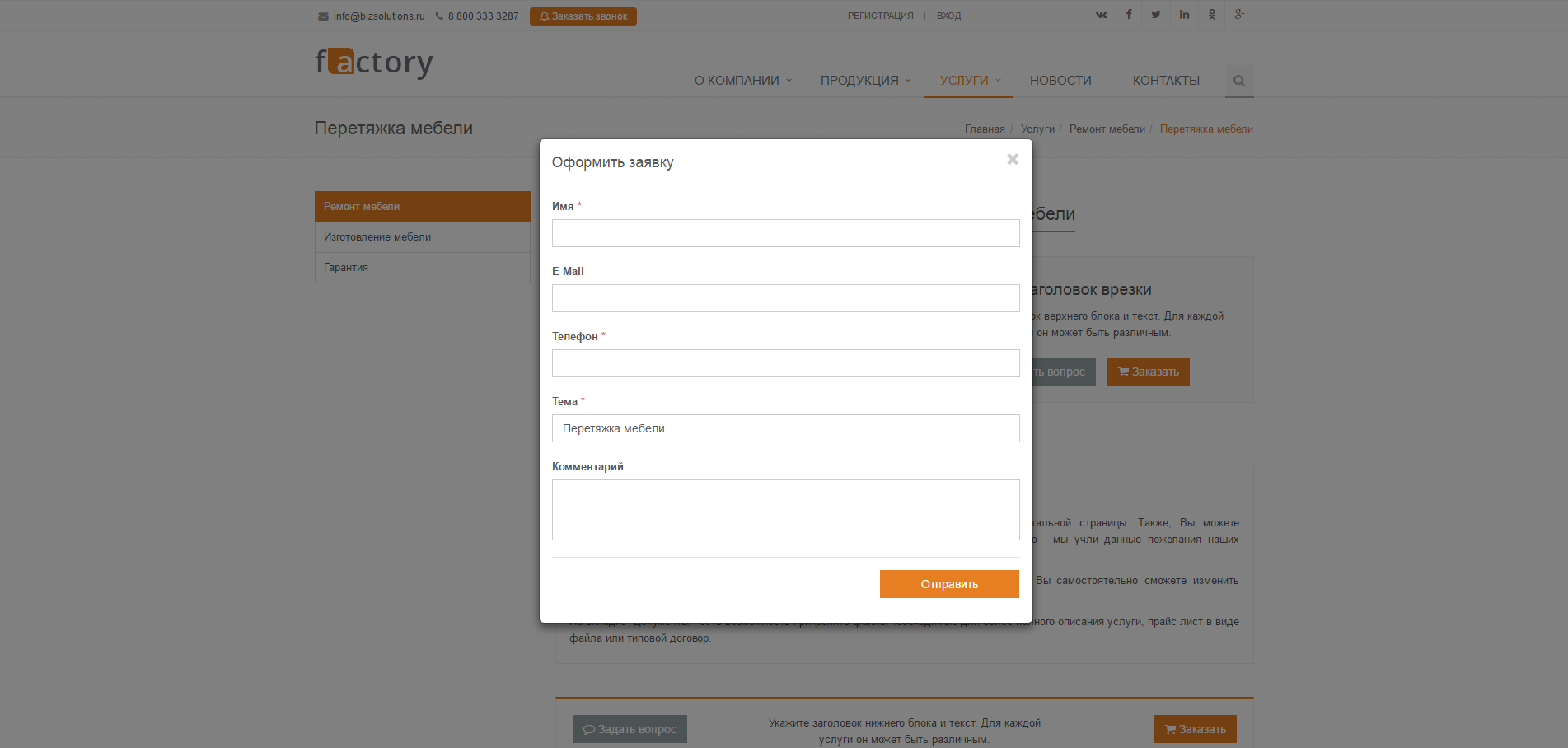The height and width of the screenshot is (748, 1568).
Task: Expand the О компании menu
Action: point(742,81)
